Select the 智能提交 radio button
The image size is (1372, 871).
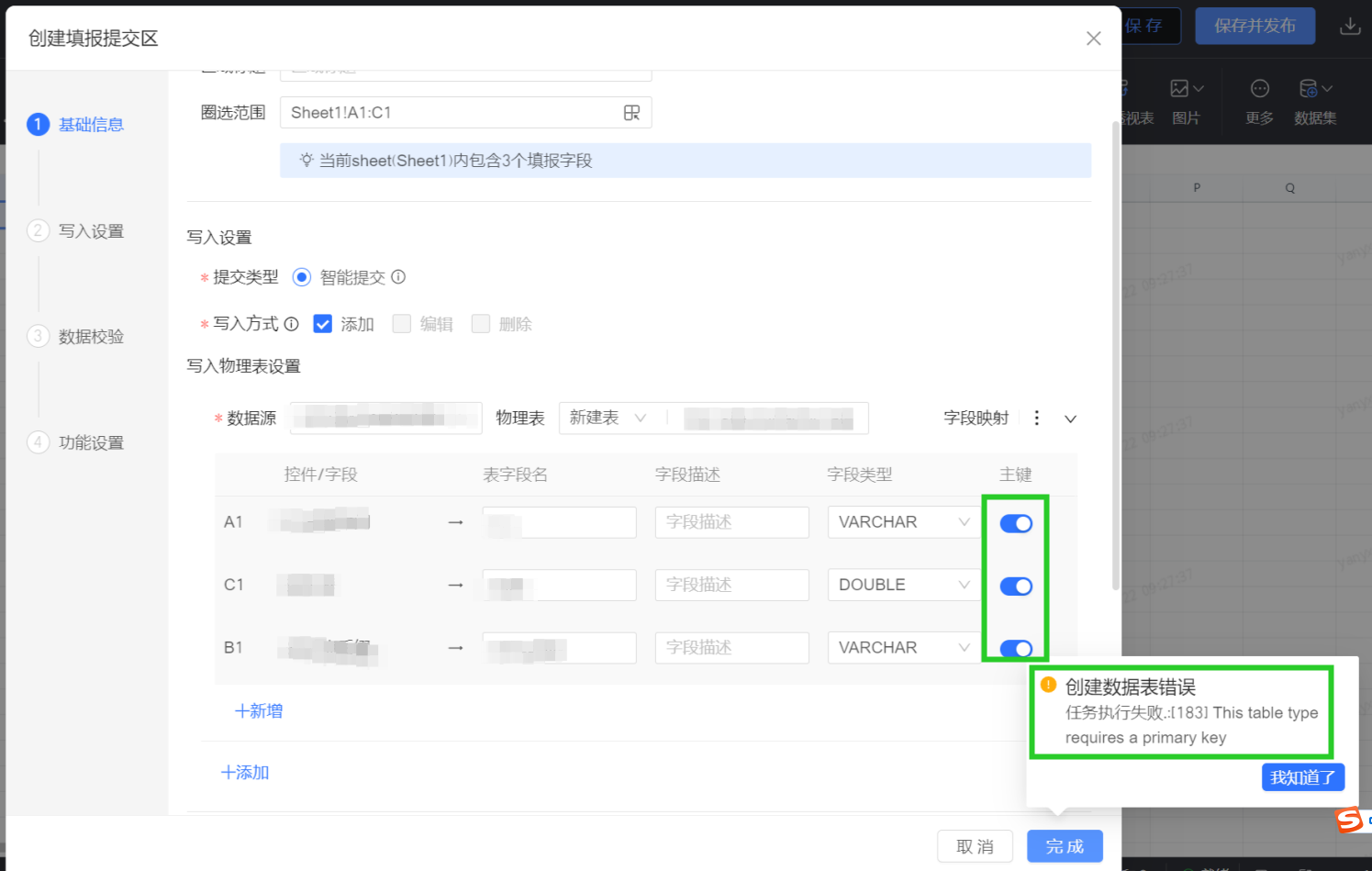(302, 277)
